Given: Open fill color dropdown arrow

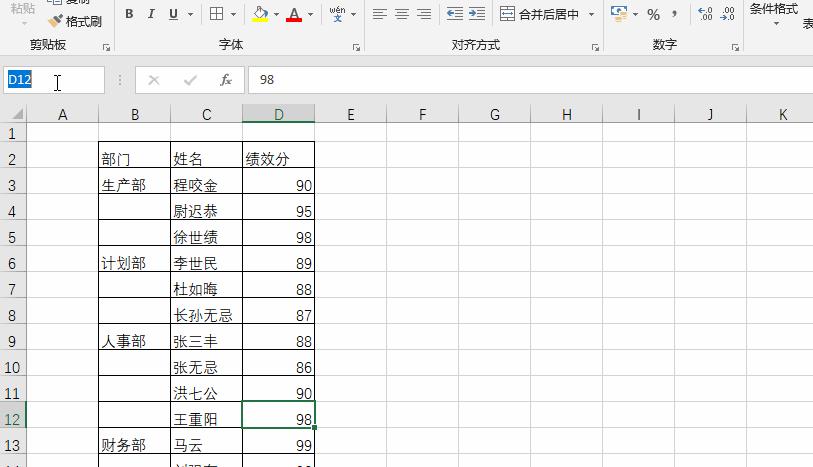Looking at the screenshot, I should [276, 15].
